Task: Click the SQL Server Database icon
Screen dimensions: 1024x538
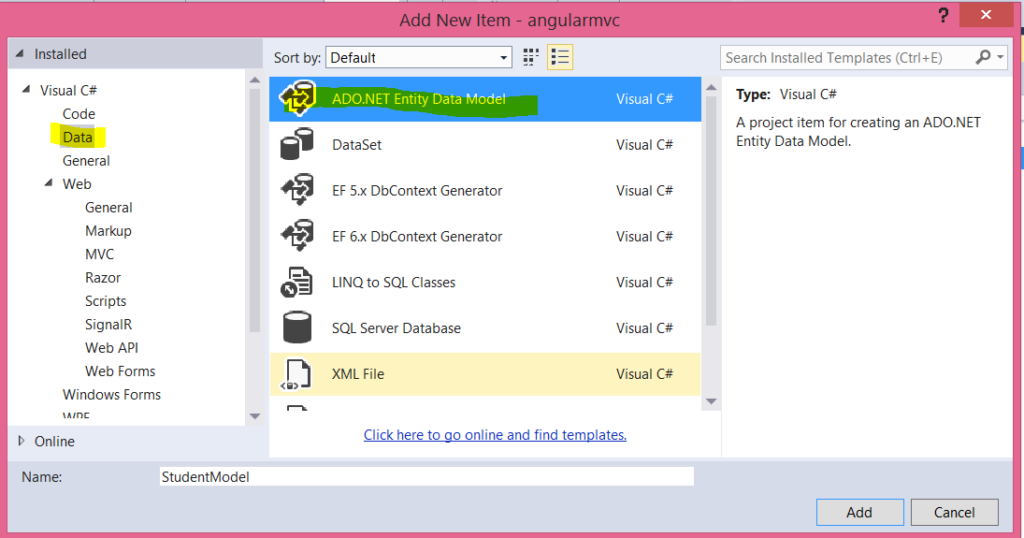Action: pyautogui.click(x=297, y=328)
